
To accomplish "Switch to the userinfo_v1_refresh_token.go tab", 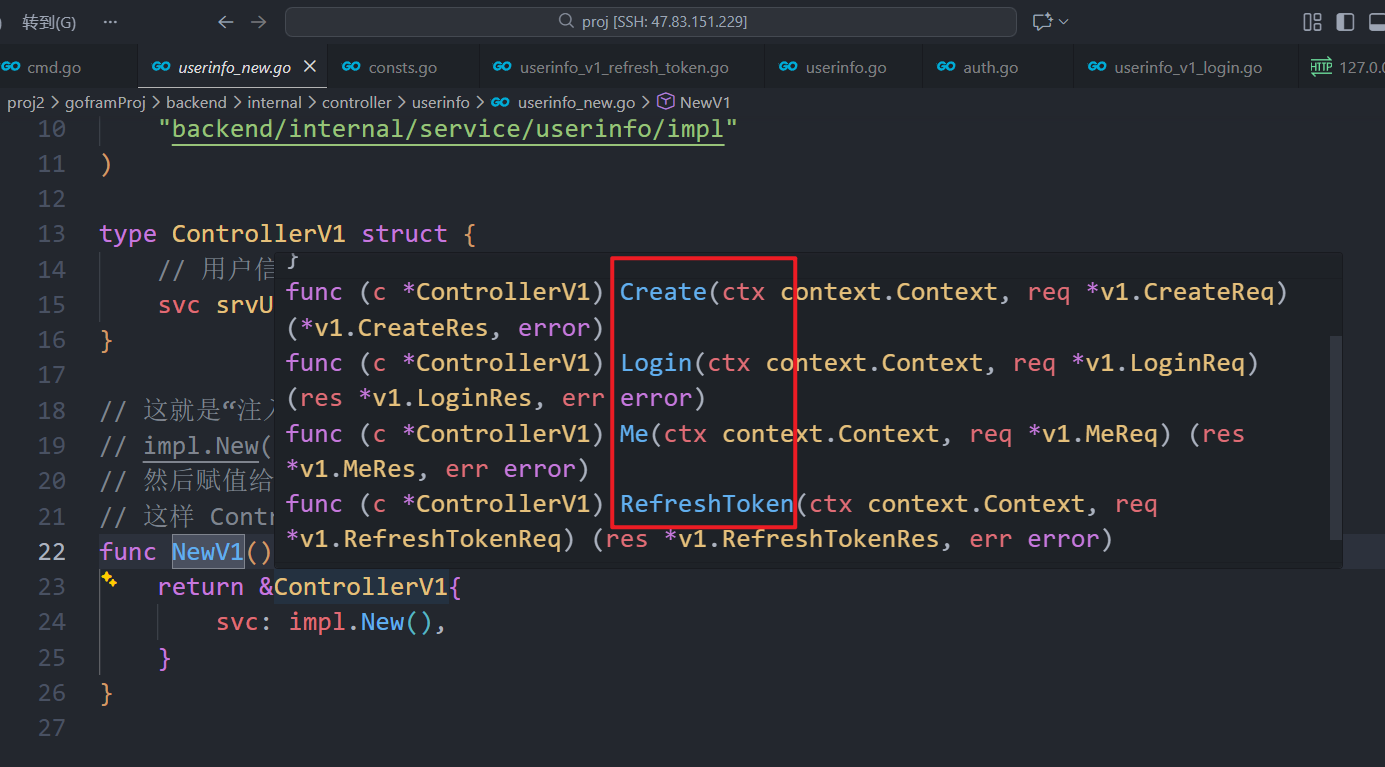I will click(624, 67).
